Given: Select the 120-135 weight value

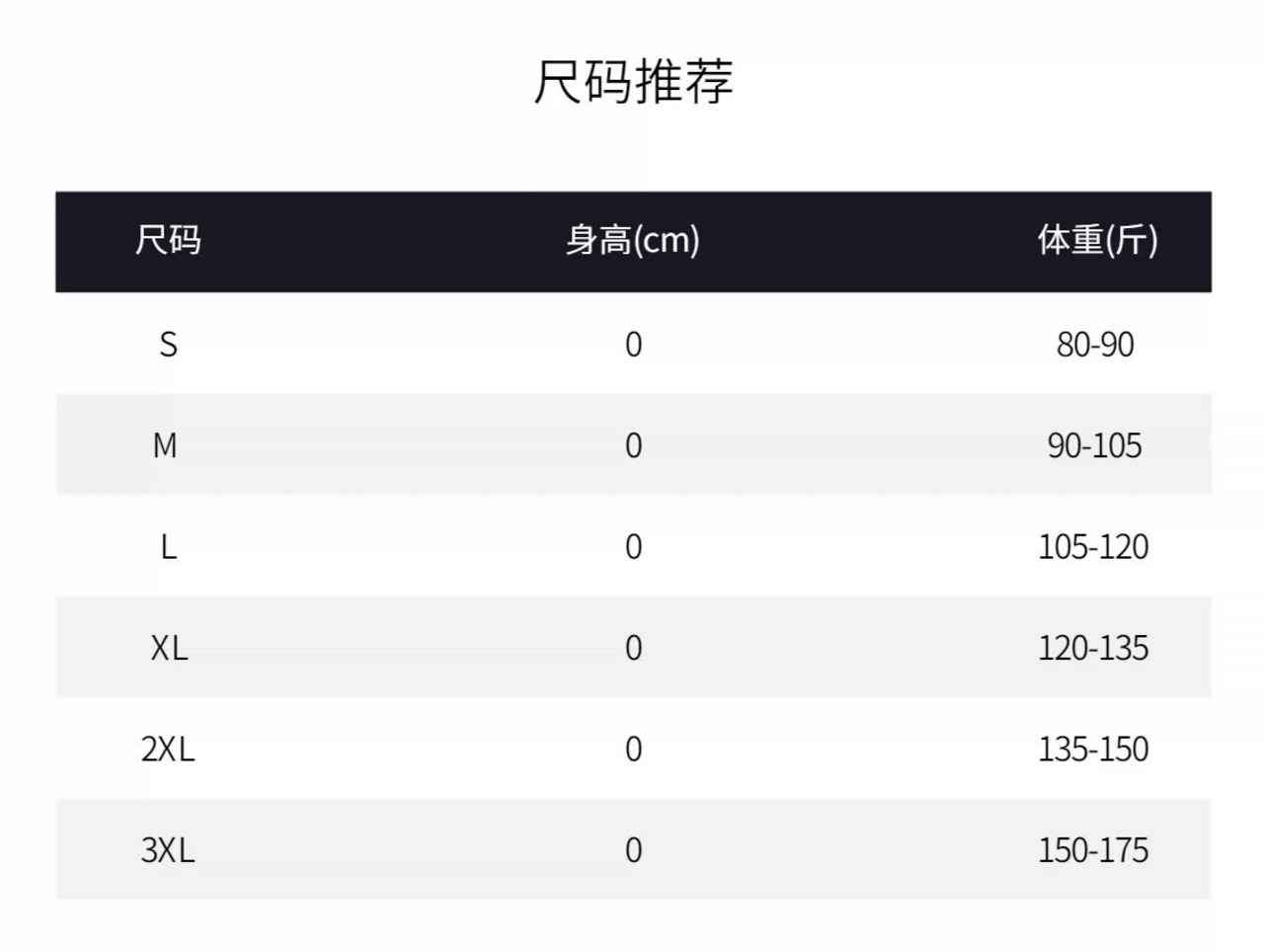Looking at the screenshot, I should 1093,648.
